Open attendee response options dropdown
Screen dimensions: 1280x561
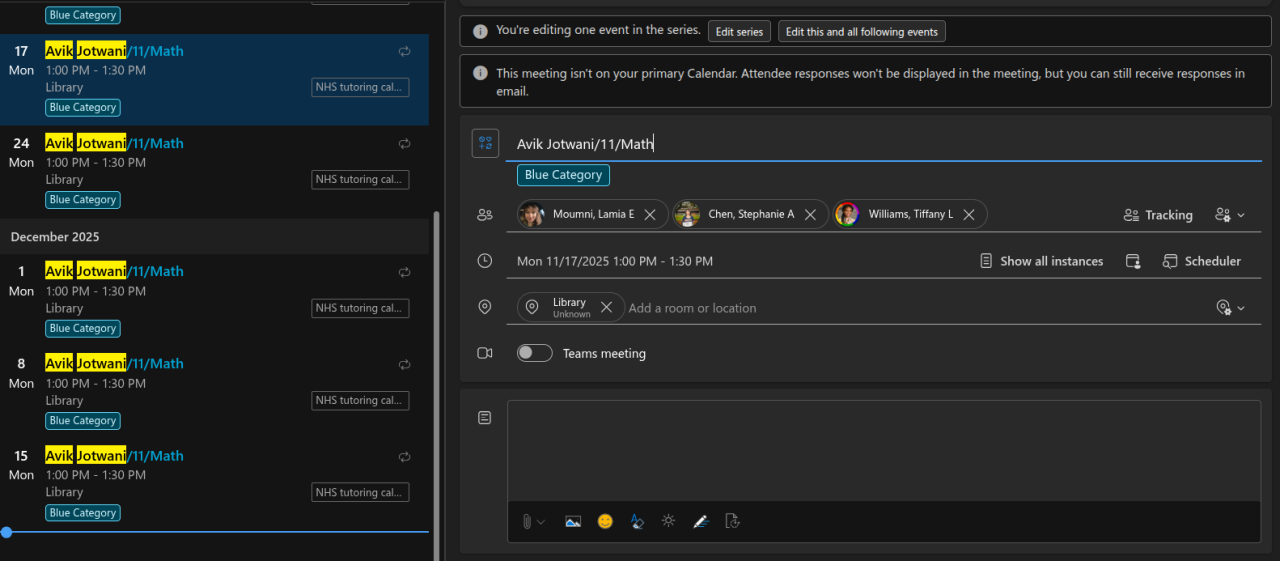pyautogui.click(x=1229, y=215)
